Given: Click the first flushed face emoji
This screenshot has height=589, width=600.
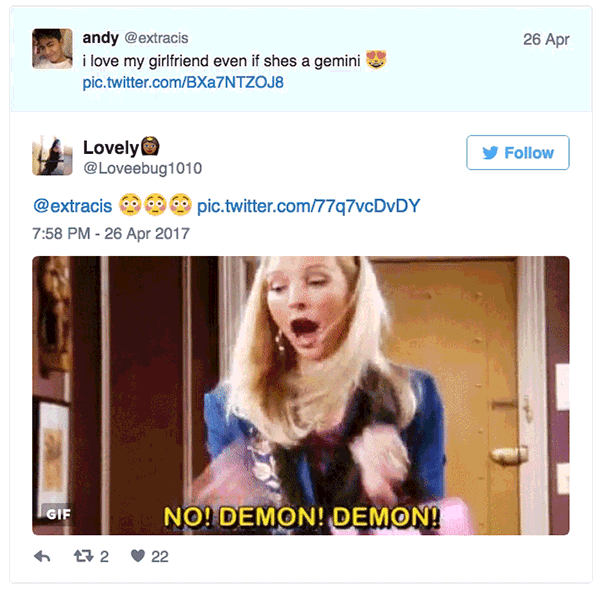Looking at the screenshot, I should click(130, 204).
